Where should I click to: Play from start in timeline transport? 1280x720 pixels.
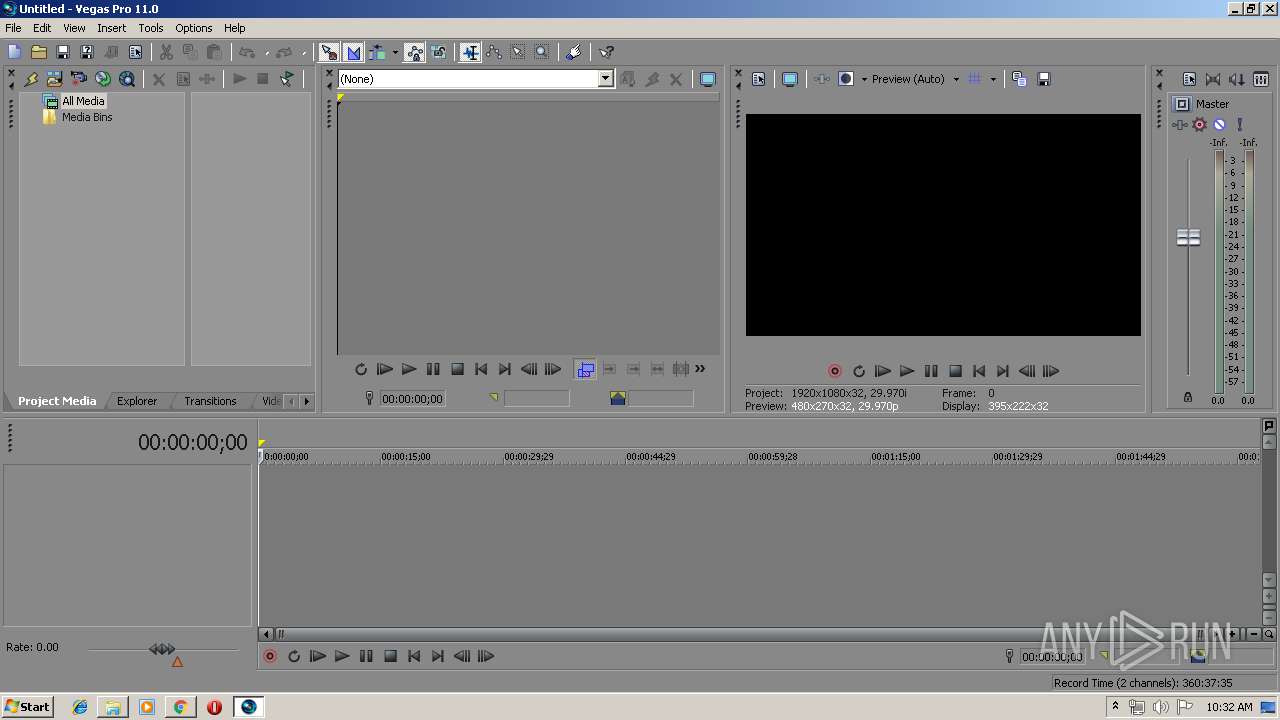click(x=318, y=656)
